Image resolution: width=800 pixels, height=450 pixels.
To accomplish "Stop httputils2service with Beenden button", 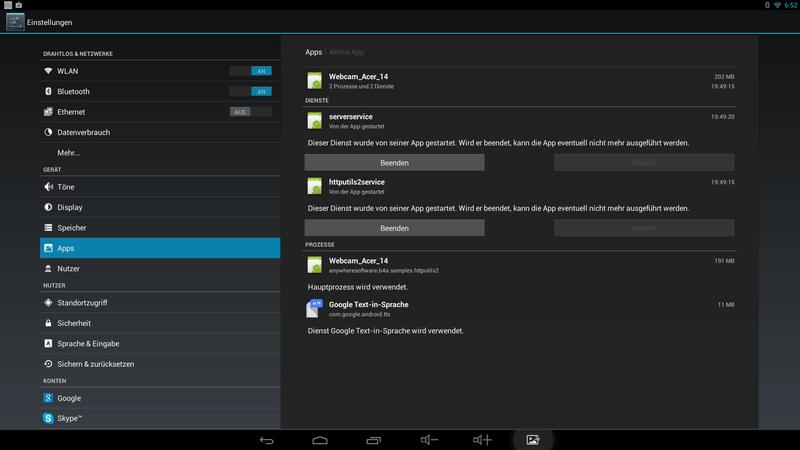I will coord(394,228).
